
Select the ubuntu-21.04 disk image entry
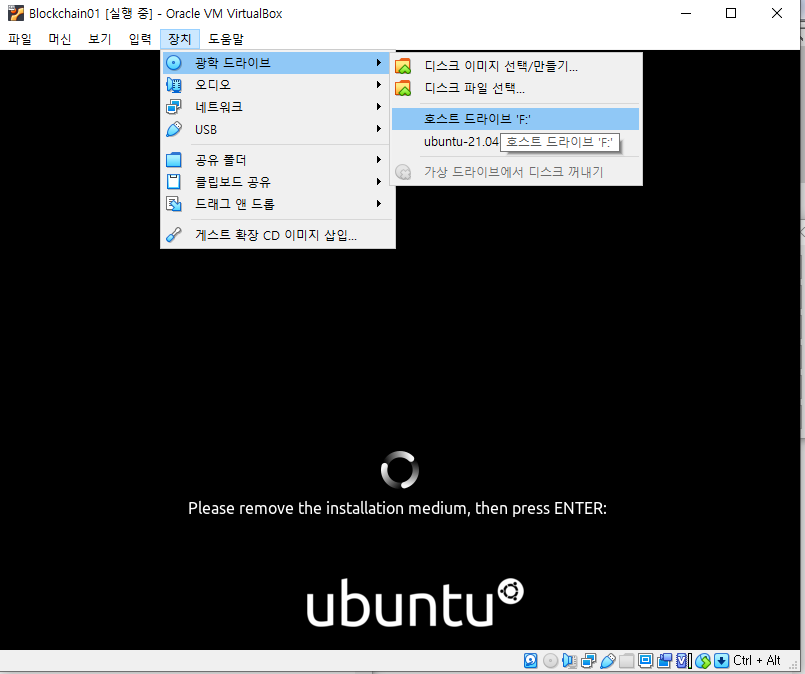(461, 142)
